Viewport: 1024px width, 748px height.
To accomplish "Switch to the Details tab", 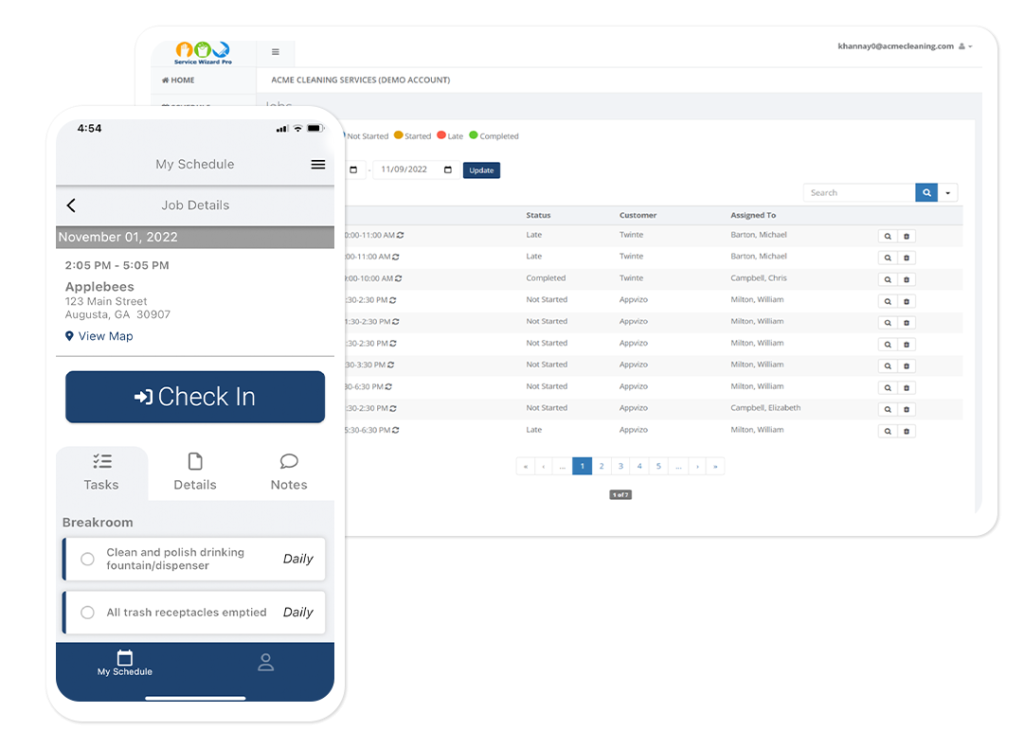I will click(195, 472).
